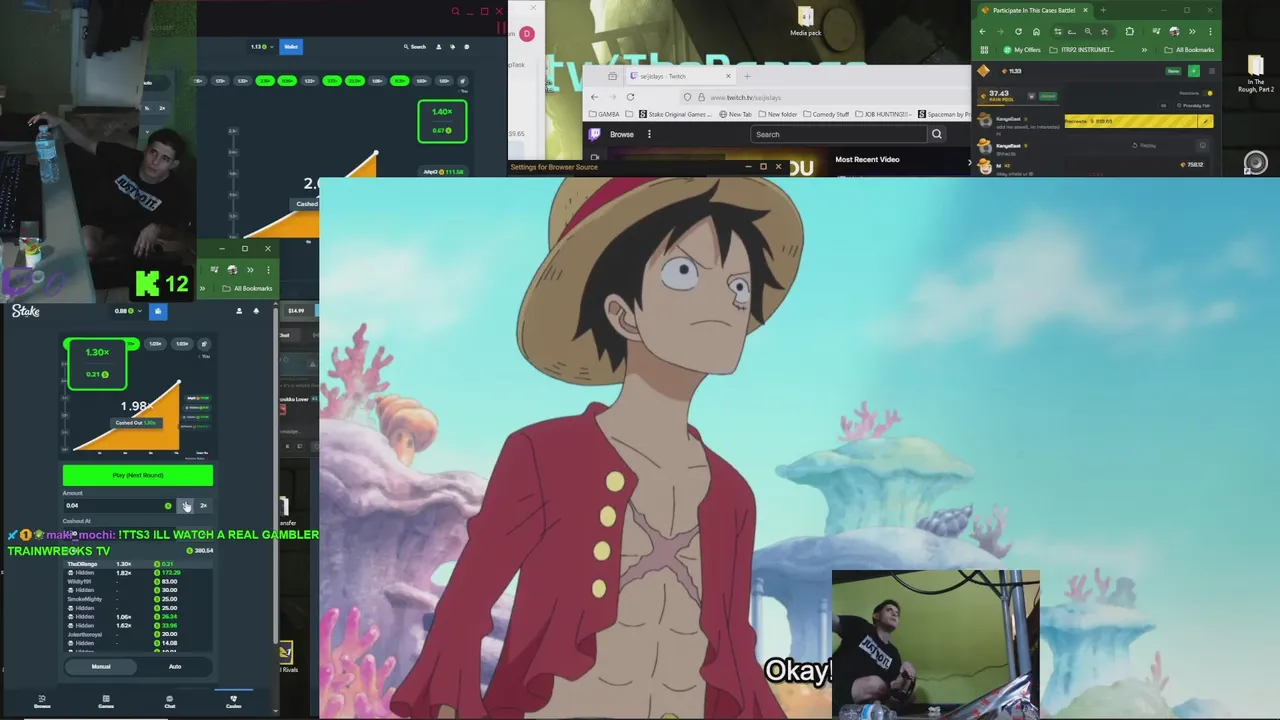
Task: Click the 2× amount button in Stake
Action: point(203,505)
